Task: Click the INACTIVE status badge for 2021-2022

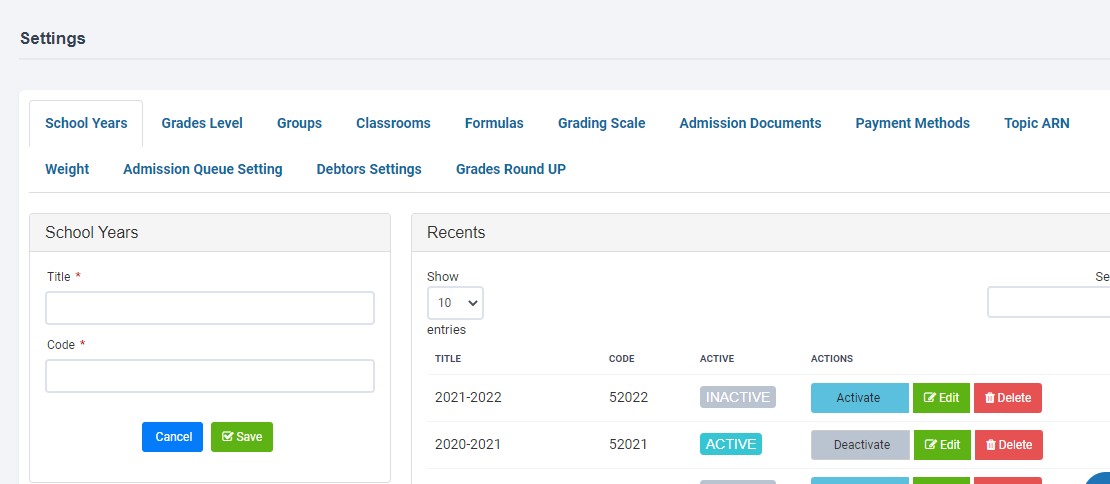Action: click(x=738, y=397)
